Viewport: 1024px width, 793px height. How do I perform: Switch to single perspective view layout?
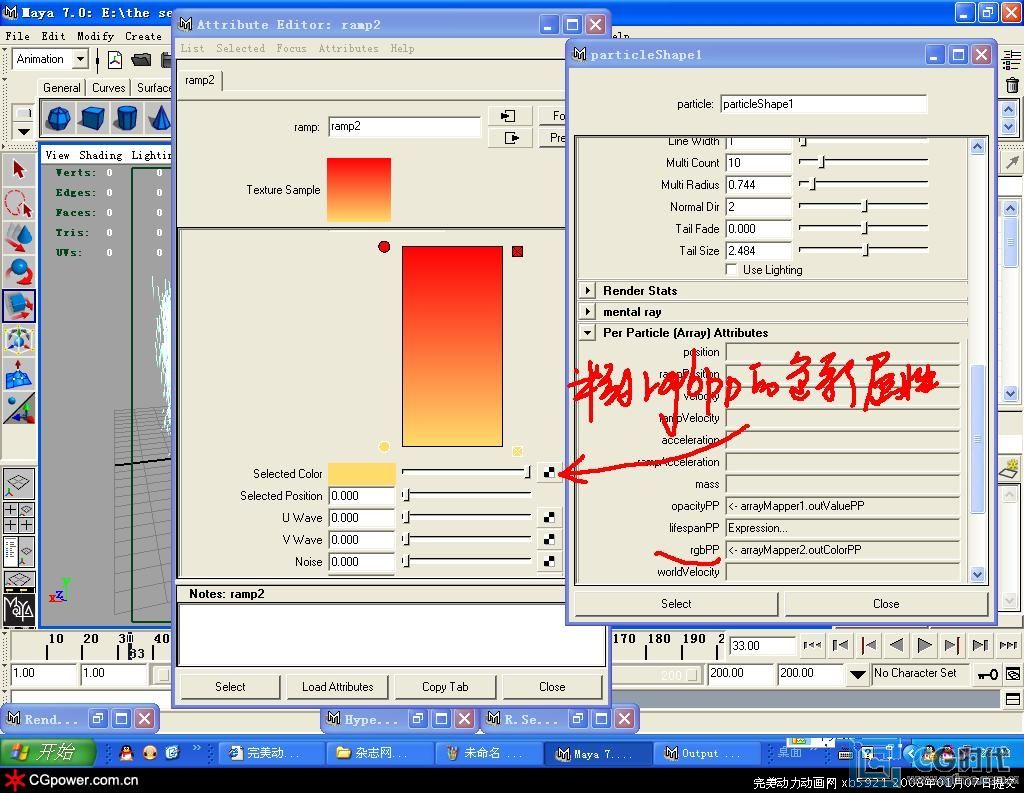pos(19,483)
